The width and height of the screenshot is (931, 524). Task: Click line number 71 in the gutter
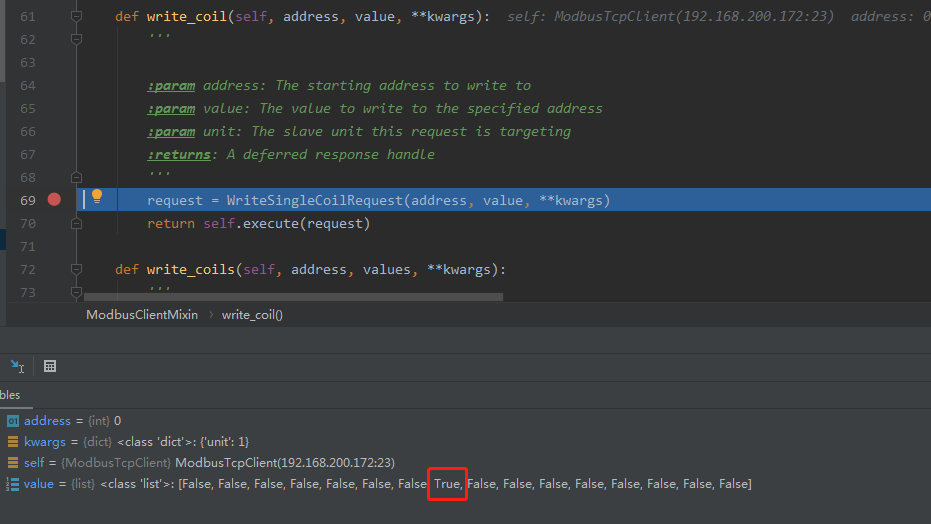[x=28, y=247]
